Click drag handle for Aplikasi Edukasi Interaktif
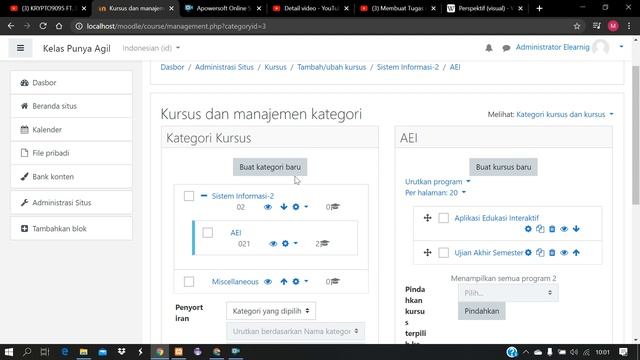The height and width of the screenshot is (360, 640). coord(427,218)
